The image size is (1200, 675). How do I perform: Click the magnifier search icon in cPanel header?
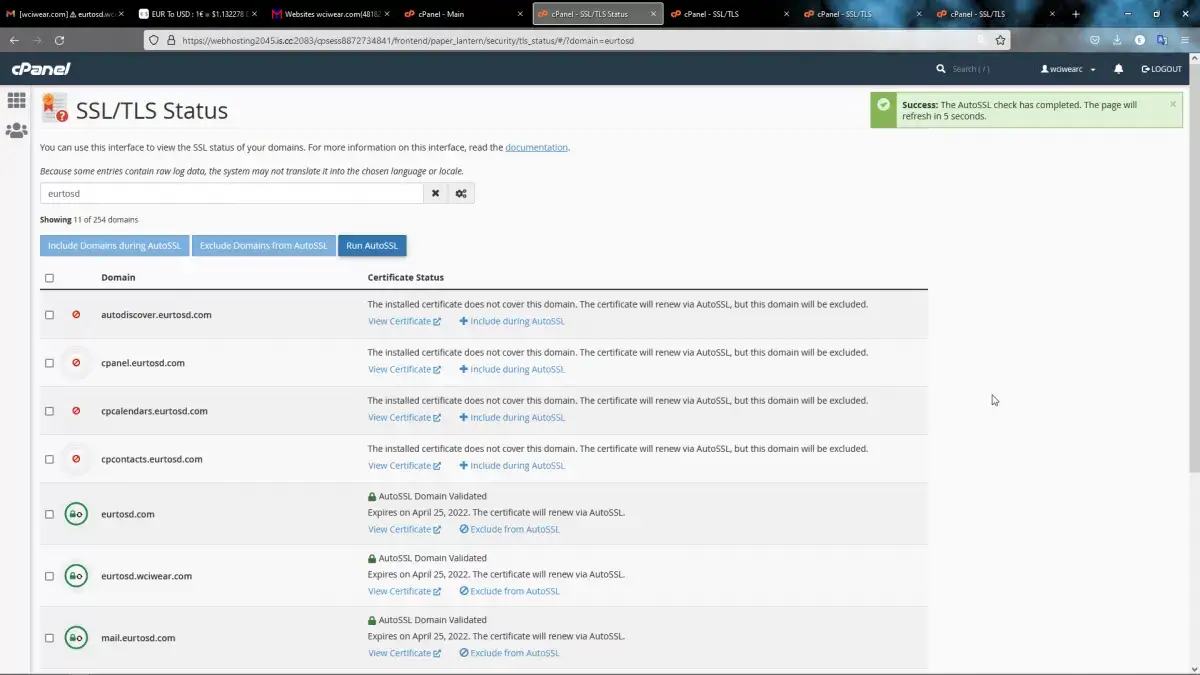coord(941,69)
